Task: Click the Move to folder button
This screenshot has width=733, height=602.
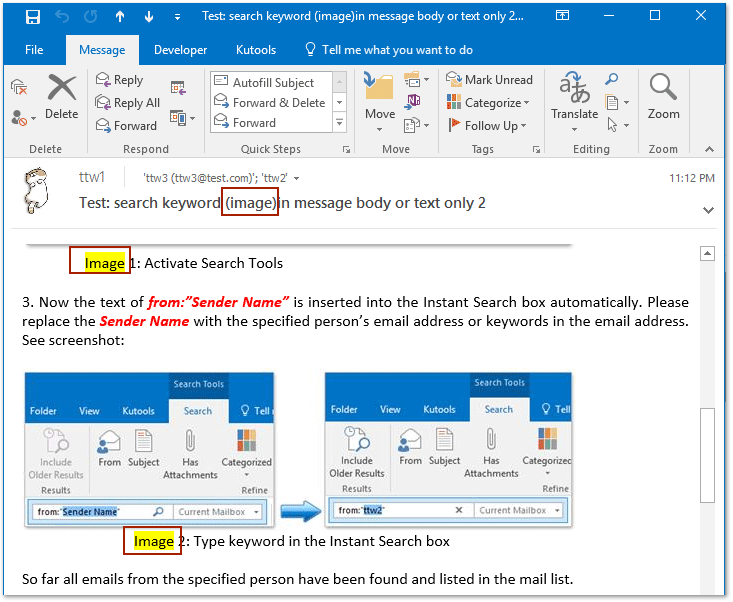Action: point(380,102)
